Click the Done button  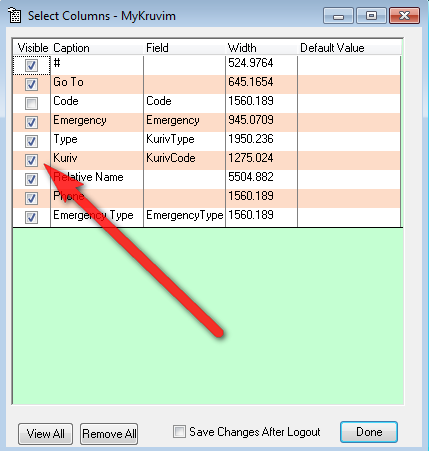tap(369, 432)
